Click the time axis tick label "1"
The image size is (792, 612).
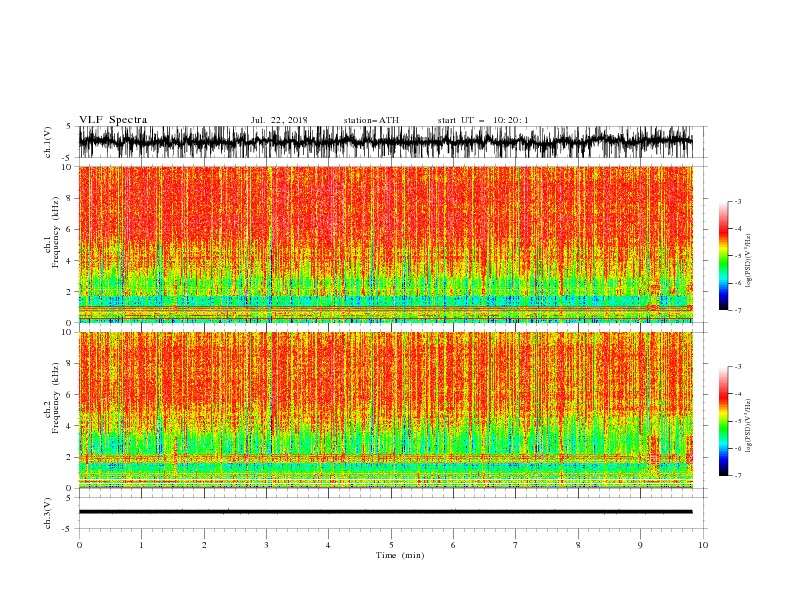141,545
